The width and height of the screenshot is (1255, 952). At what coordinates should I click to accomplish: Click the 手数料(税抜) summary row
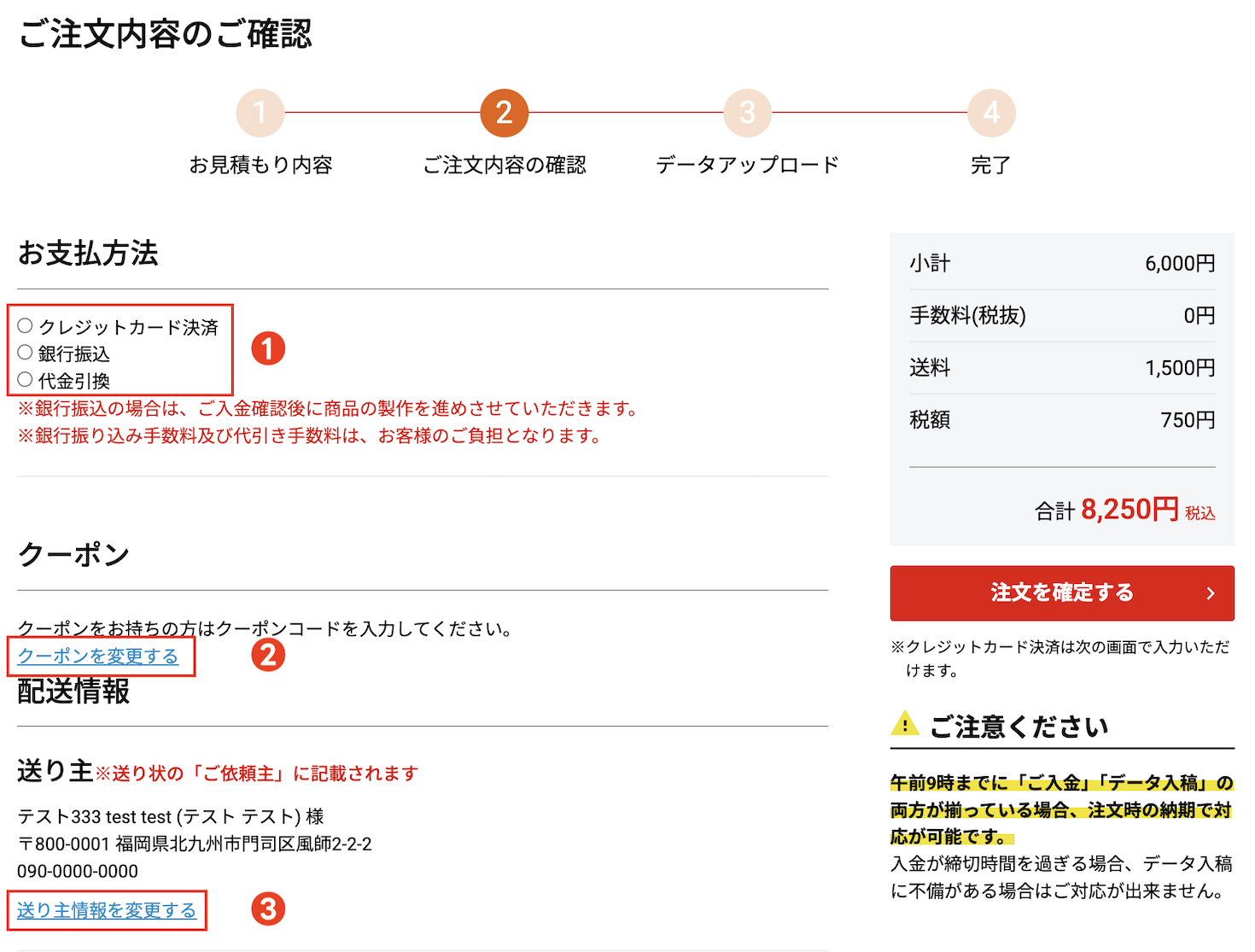pyautogui.click(x=1062, y=315)
